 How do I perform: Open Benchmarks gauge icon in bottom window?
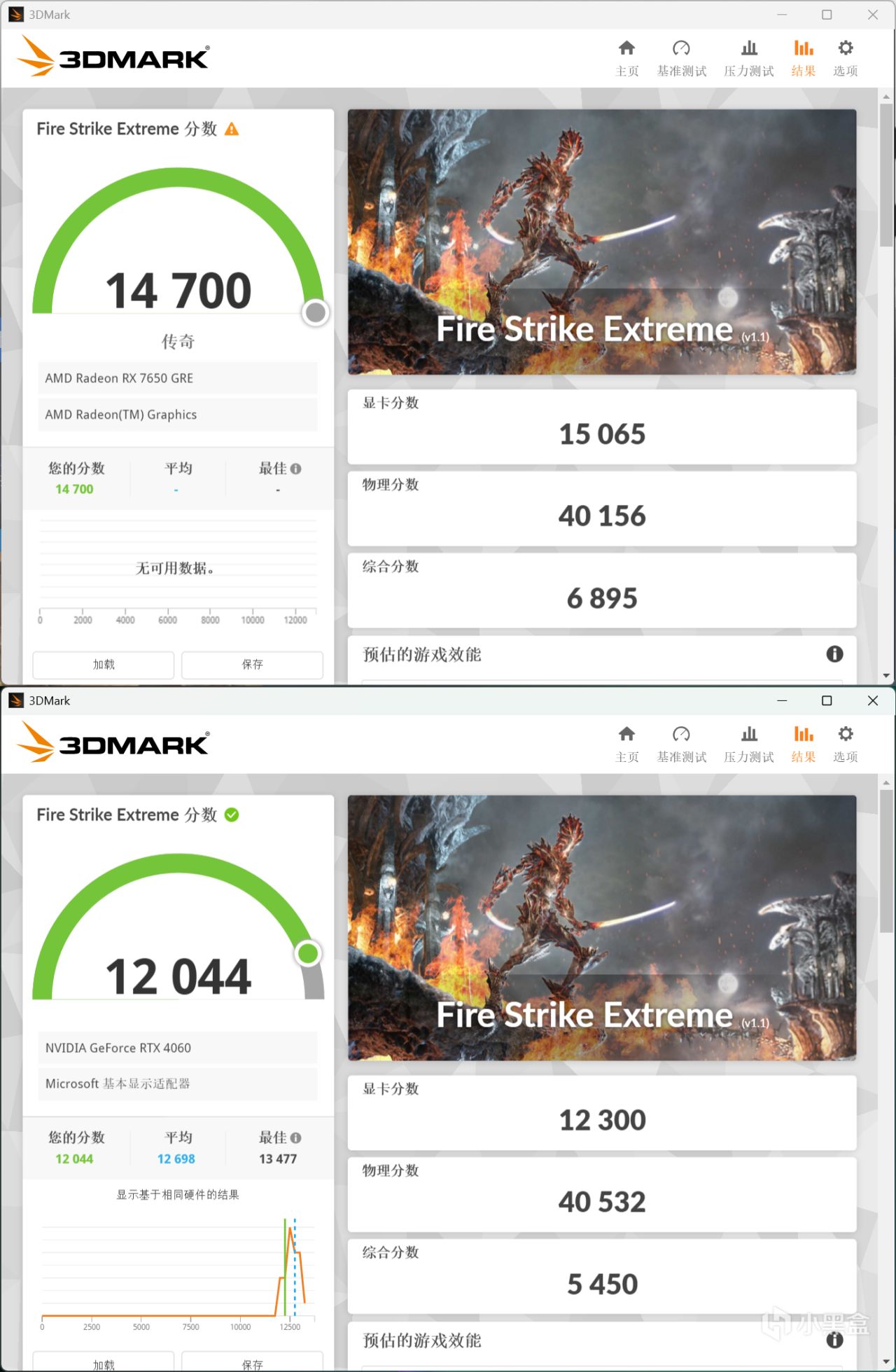(681, 734)
